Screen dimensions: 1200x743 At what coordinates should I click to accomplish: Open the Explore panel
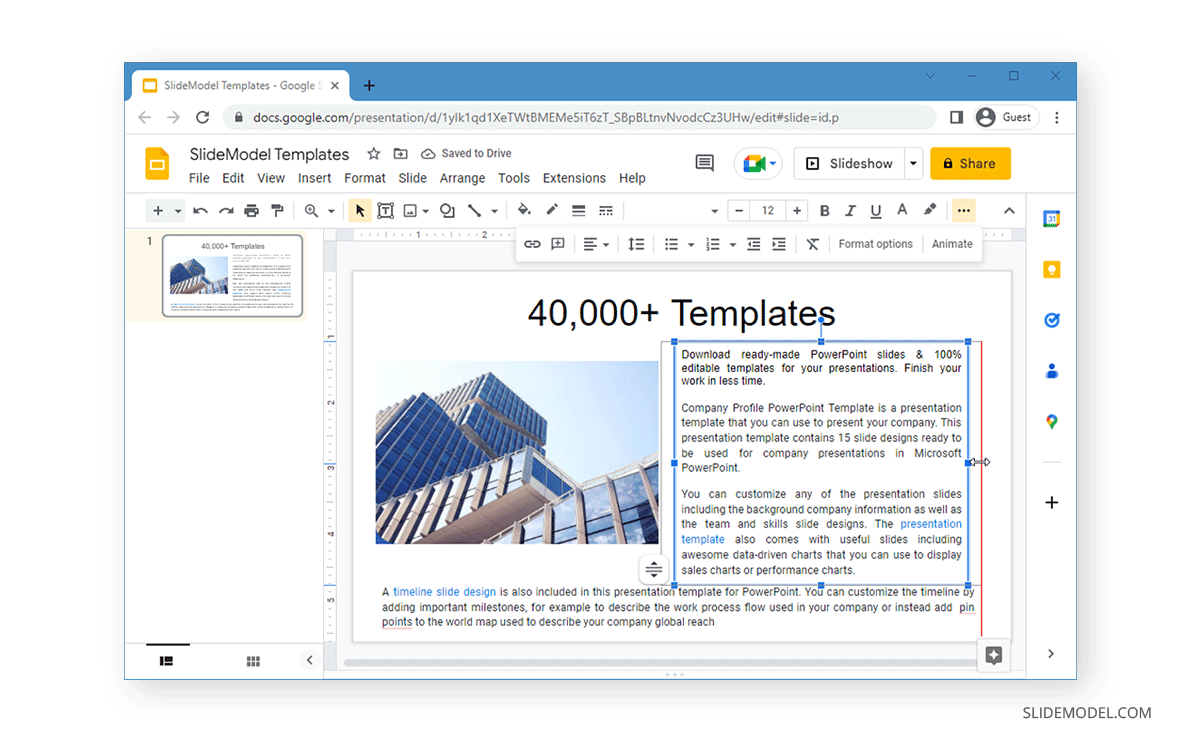[994, 655]
